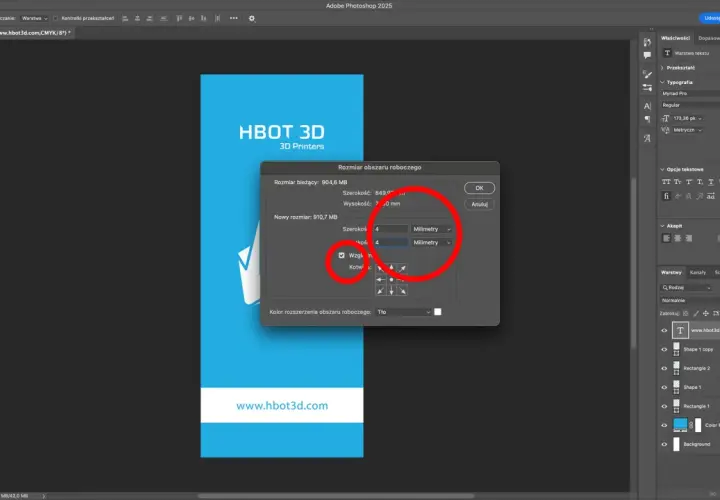Viewport: 720px width, 500px height.
Task: Click the white extension color swatch
Action: coord(438,312)
